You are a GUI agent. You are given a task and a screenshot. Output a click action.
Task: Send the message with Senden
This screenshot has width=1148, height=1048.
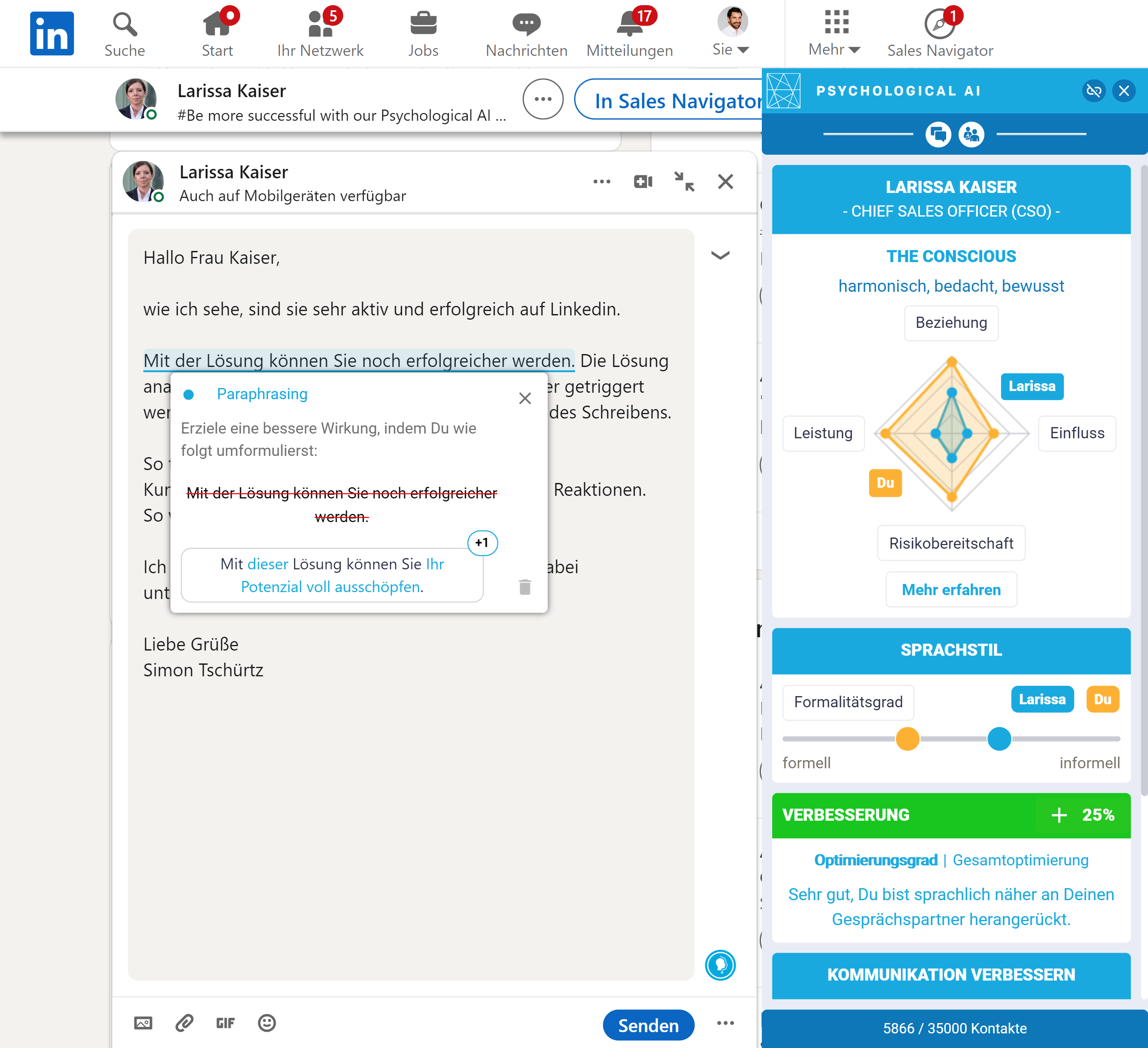coord(649,1025)
